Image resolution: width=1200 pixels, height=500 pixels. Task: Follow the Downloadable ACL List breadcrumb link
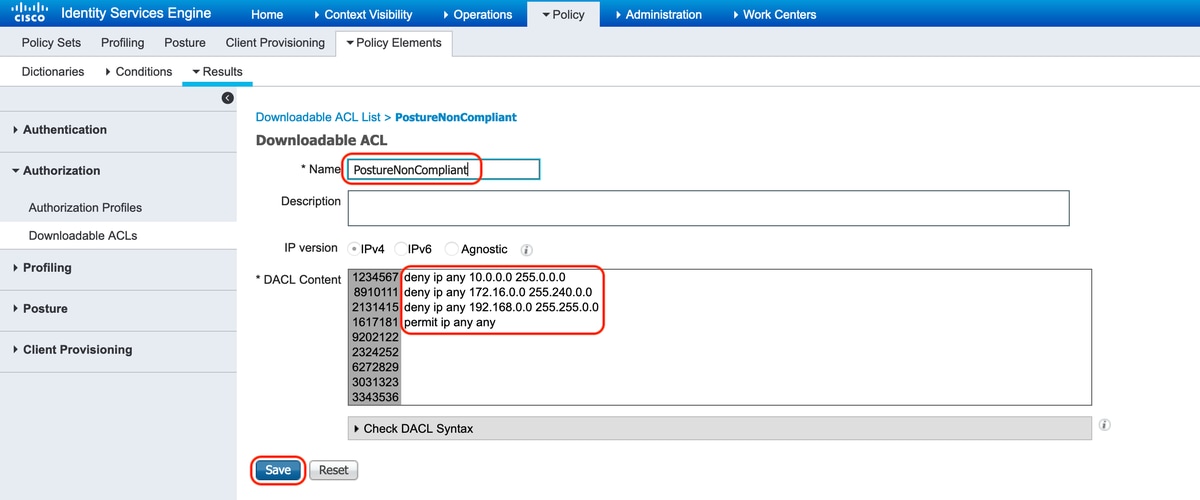click(319, 117)
